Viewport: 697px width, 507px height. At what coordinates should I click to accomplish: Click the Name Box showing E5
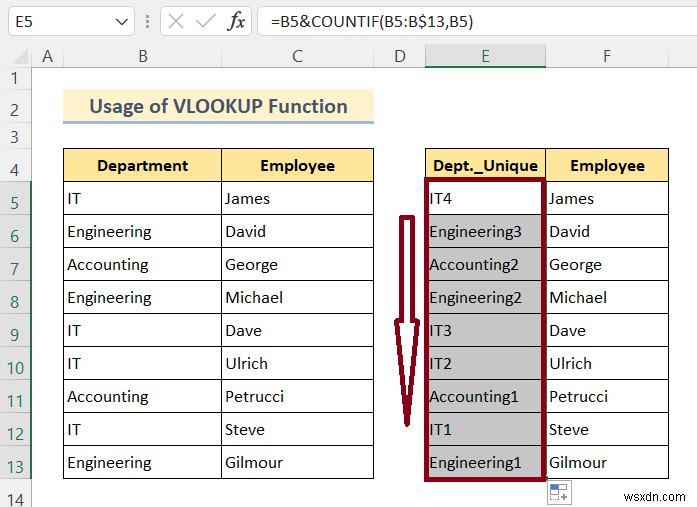71,21
